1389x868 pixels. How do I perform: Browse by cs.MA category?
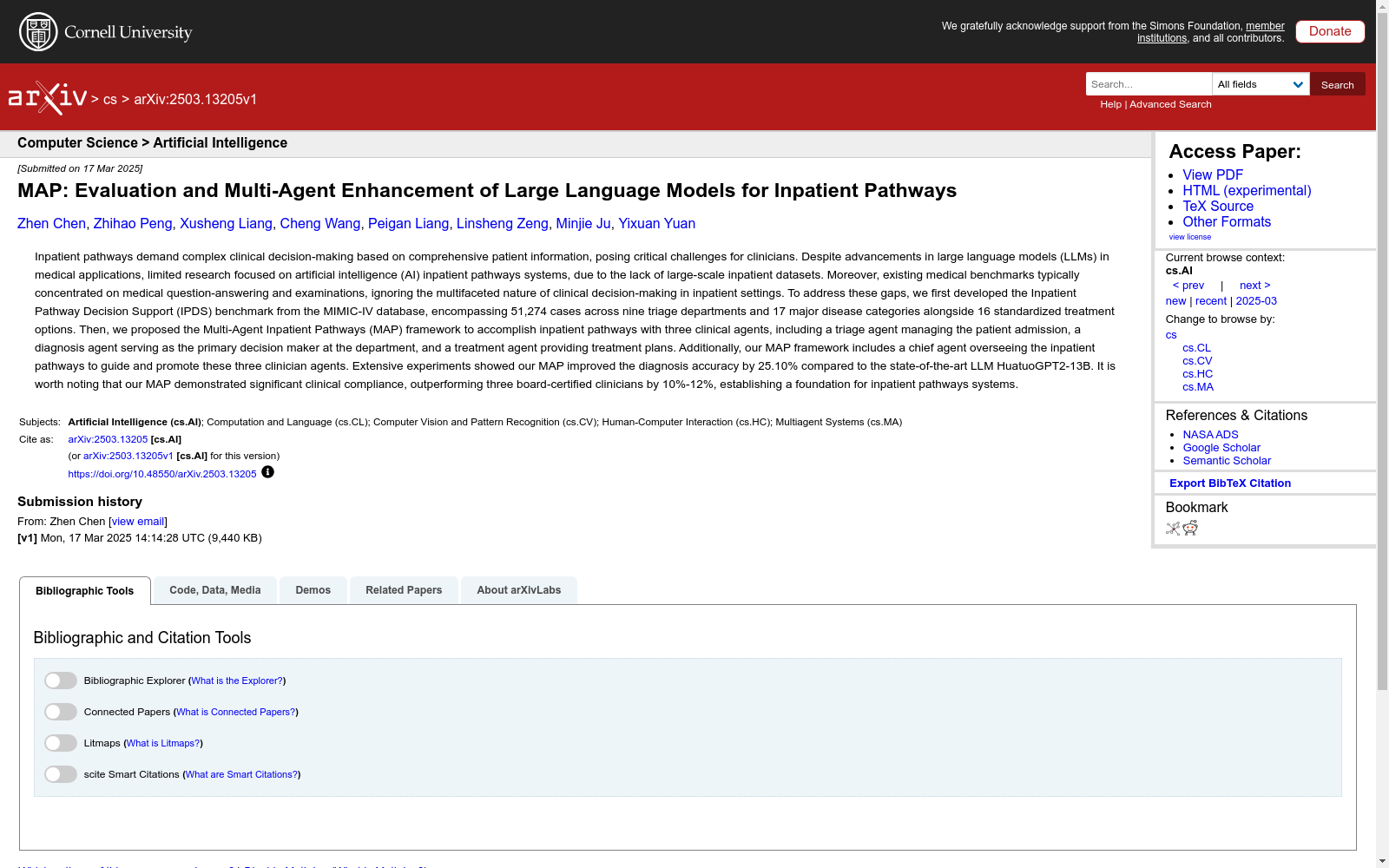coord(1198,387)
